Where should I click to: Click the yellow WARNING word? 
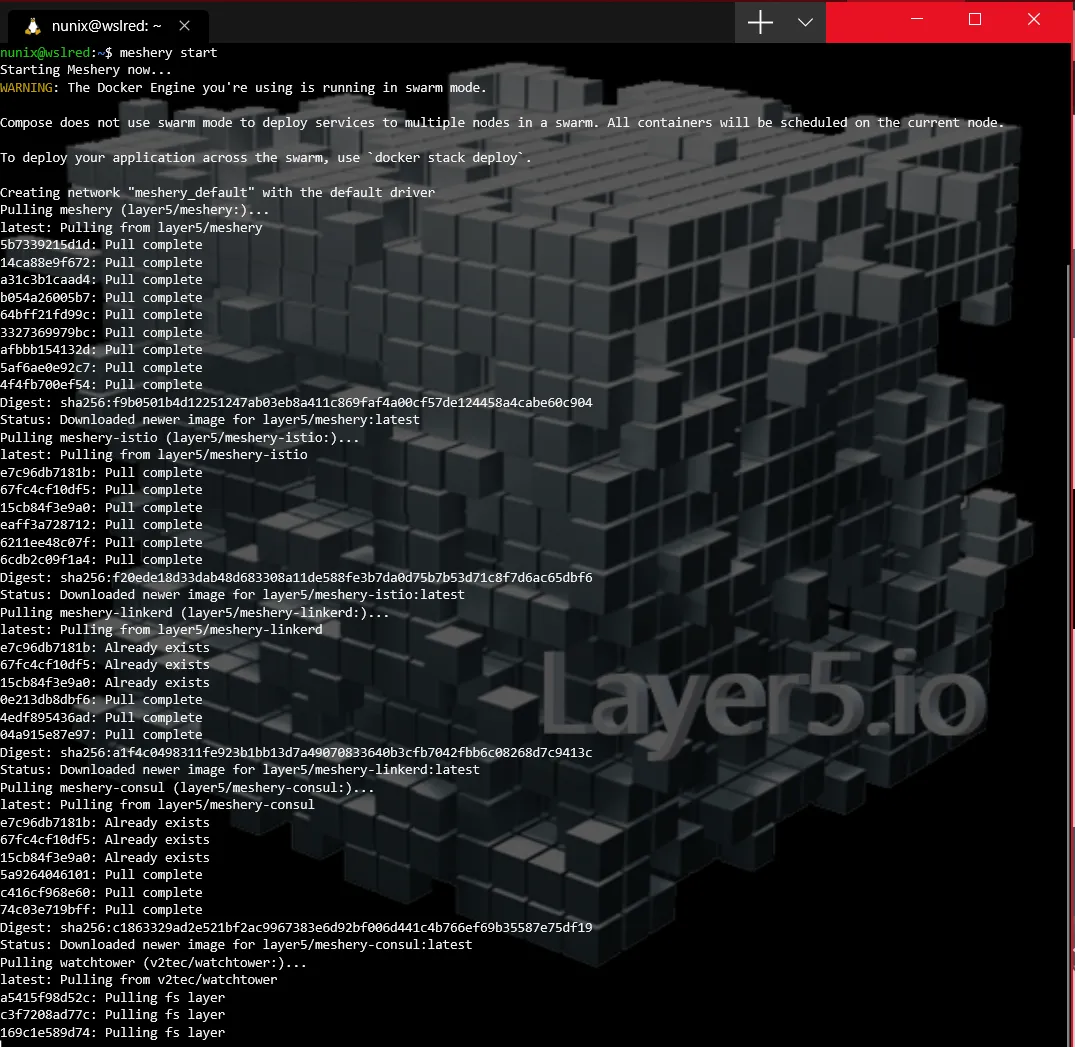coord(29,87)
